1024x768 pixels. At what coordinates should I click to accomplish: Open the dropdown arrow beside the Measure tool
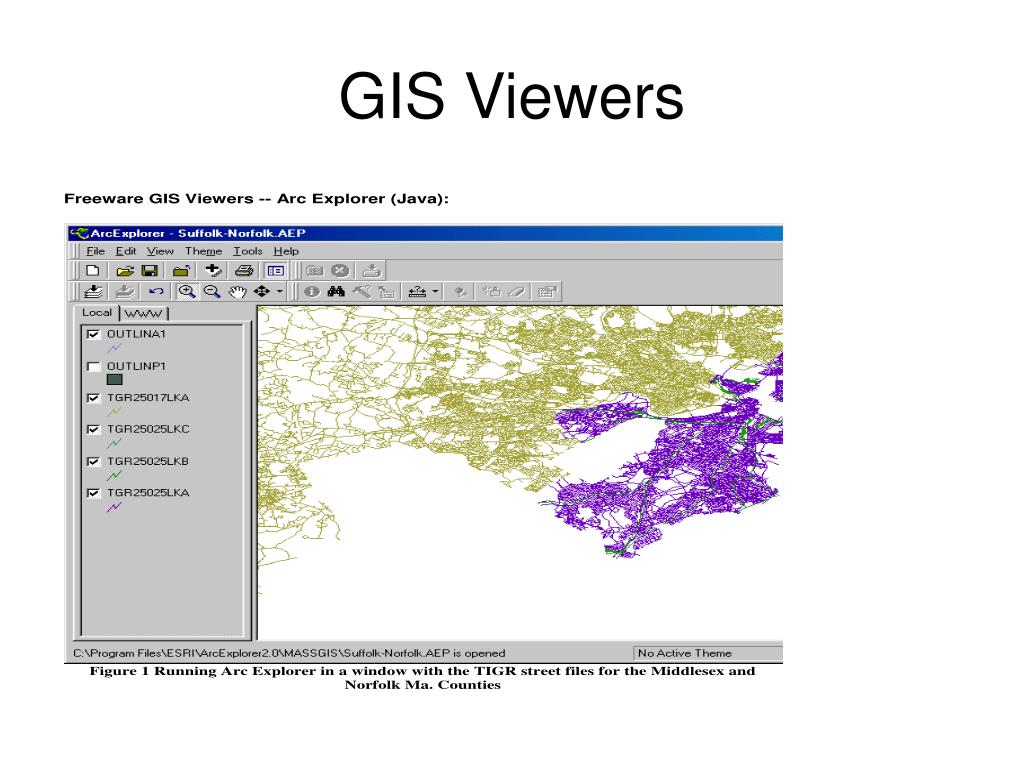[x=436, y=291]
